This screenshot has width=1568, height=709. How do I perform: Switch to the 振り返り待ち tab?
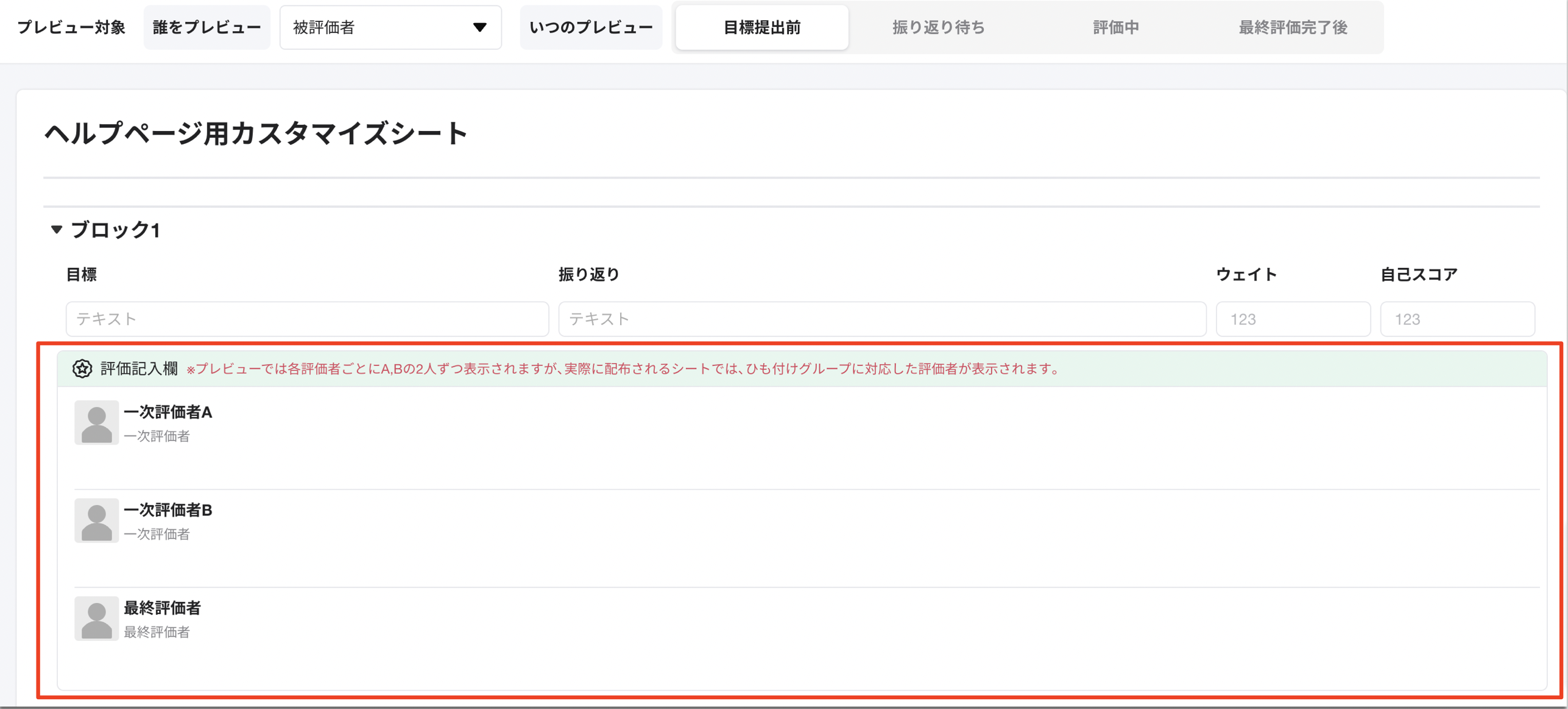point(938,27)
